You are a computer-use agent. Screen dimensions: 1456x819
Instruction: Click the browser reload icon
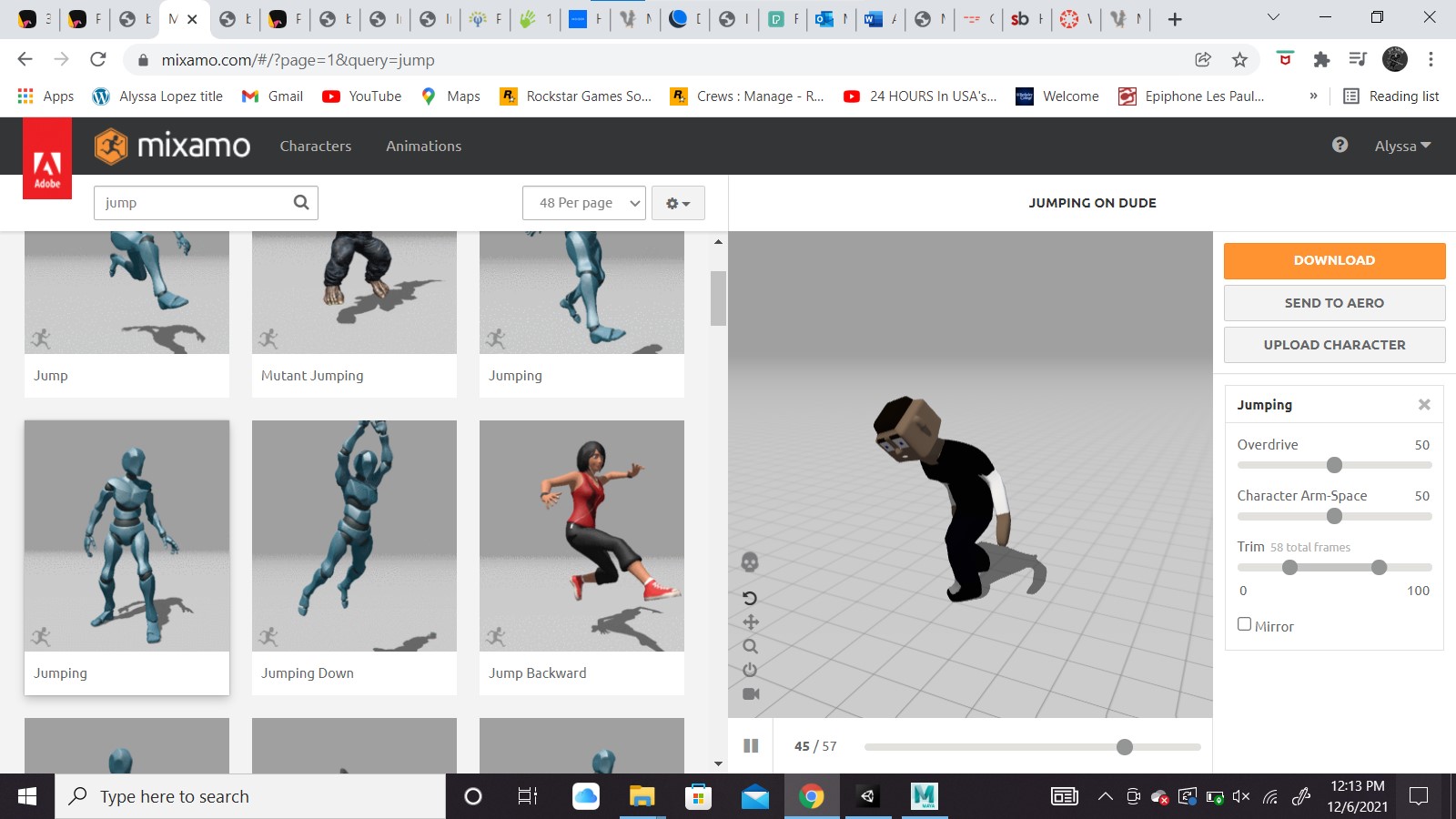click(x=97, y=59)
